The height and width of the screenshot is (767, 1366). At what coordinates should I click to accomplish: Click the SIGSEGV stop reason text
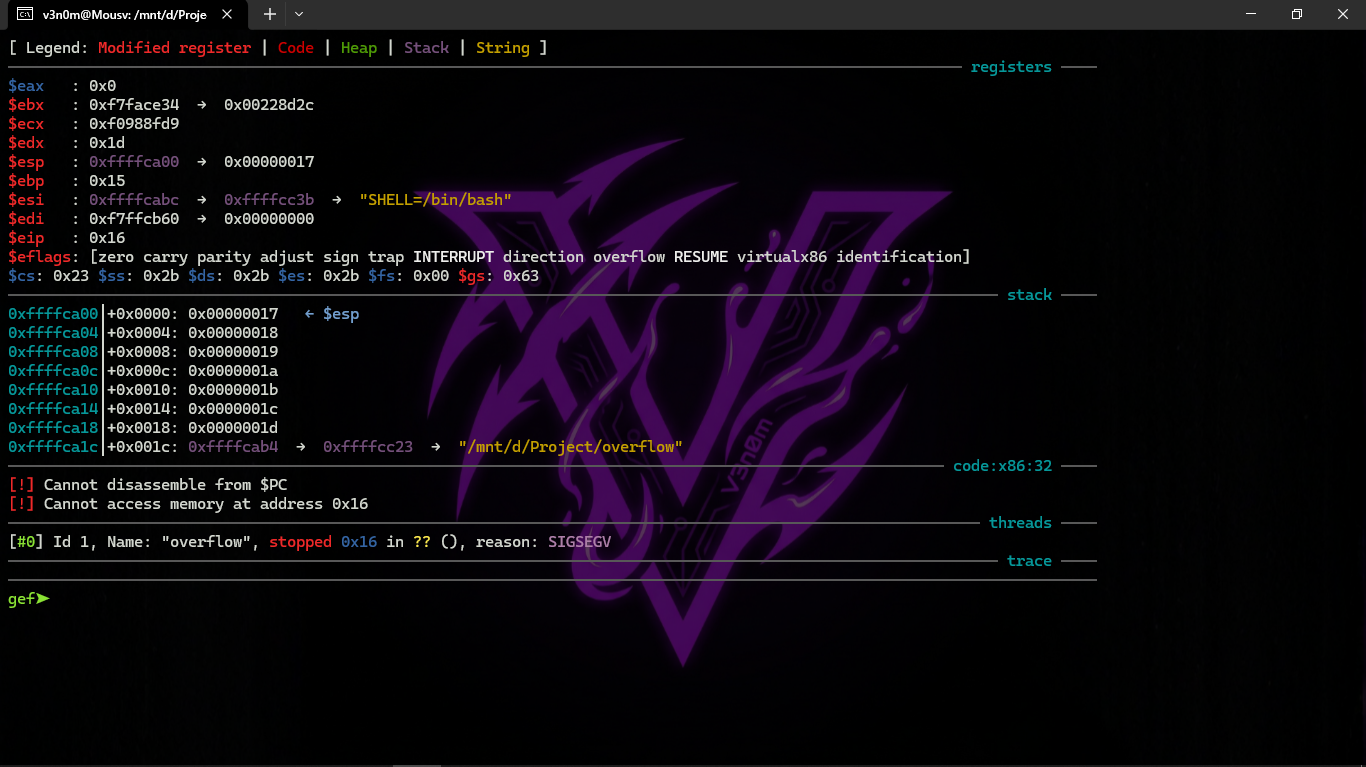(x=579, y=542)
